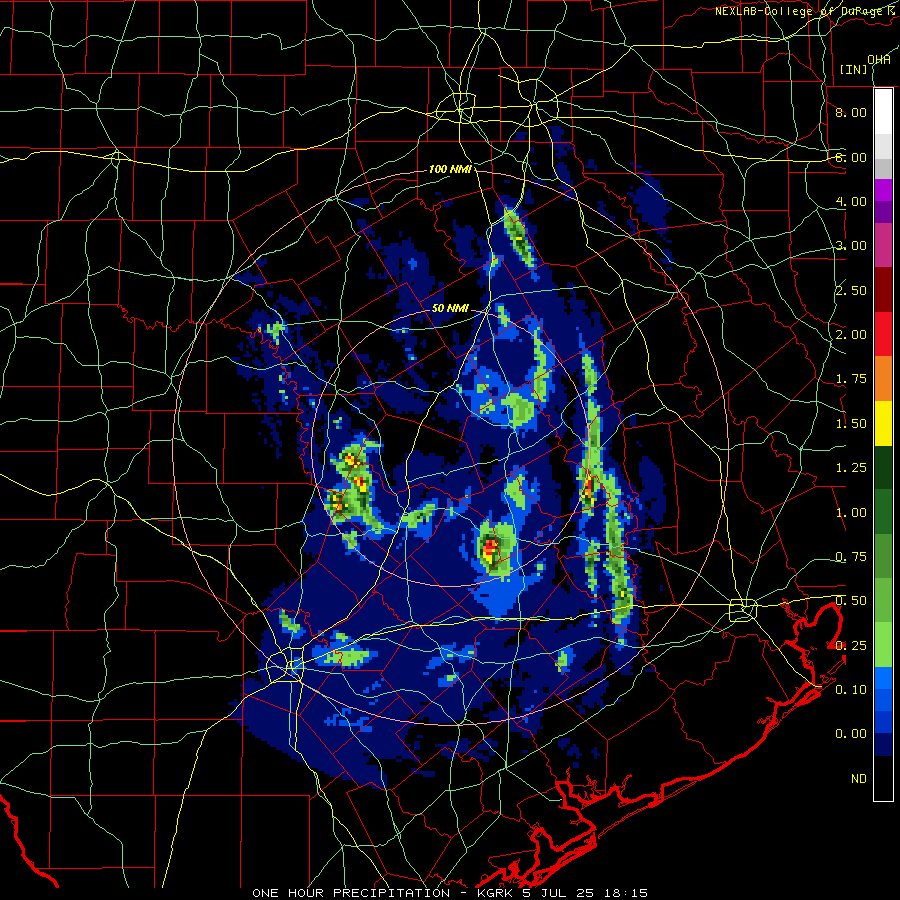
Task: Click the '0.10' legend value
Action: pos(851,690)
